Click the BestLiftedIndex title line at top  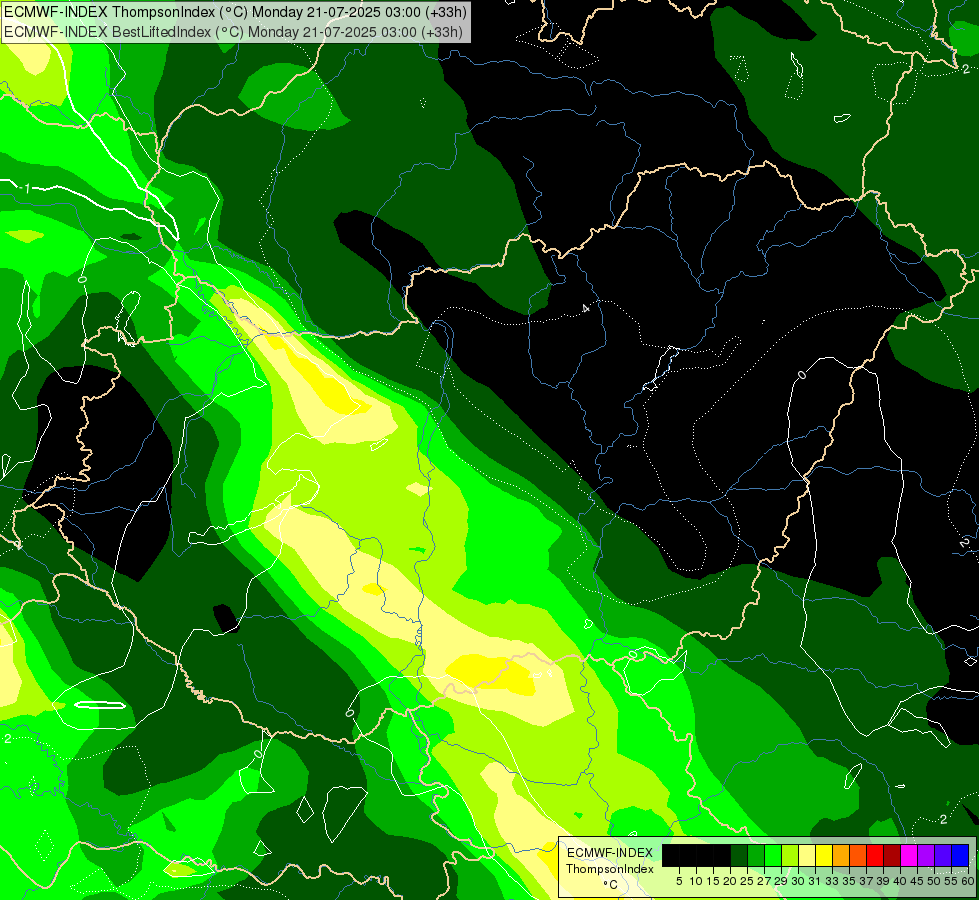(234, 32)
